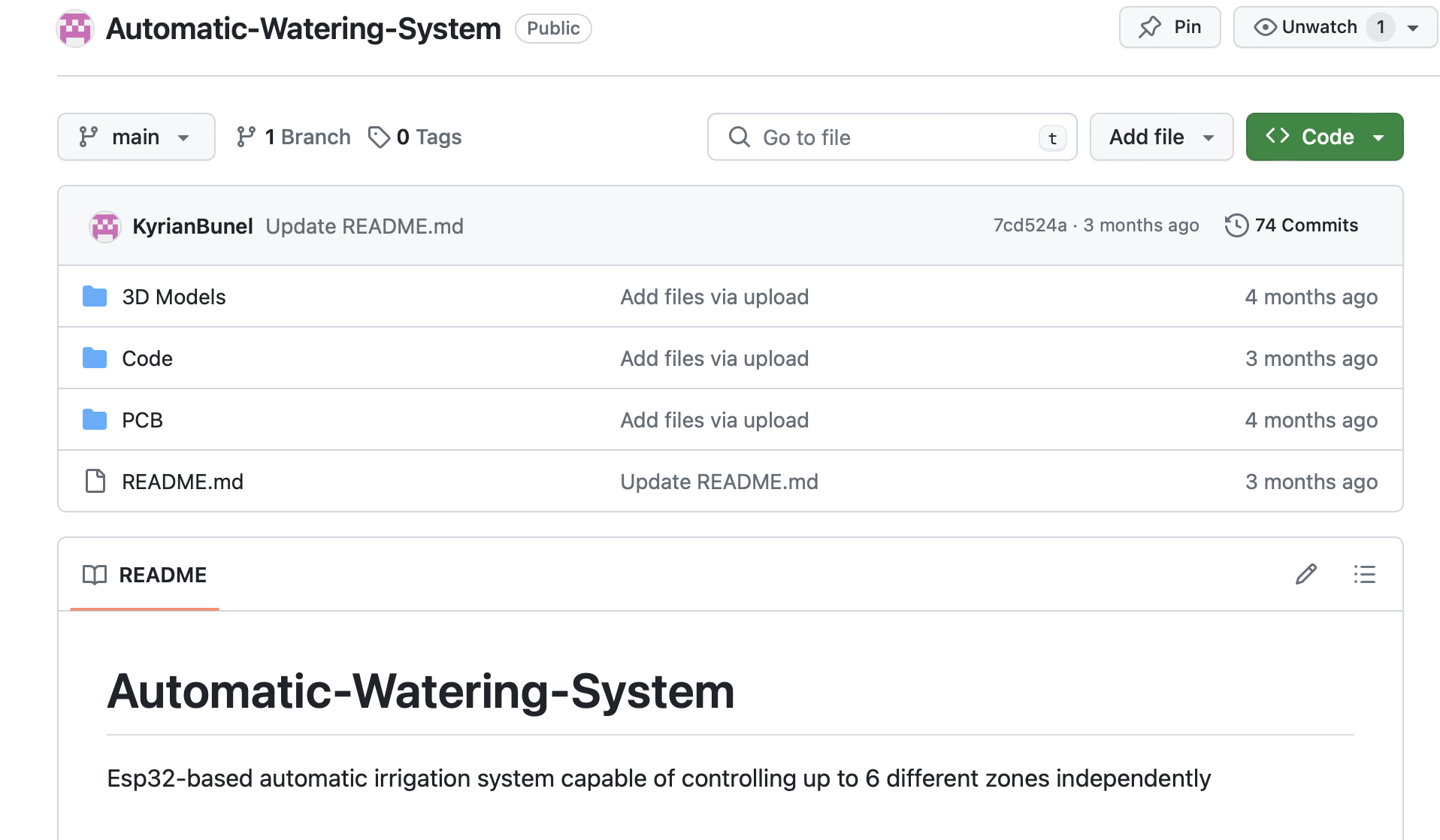Click the 3D Models folder icon
Image resolution: width=1440 pixels, height=840 pixels.
[95, 297]
